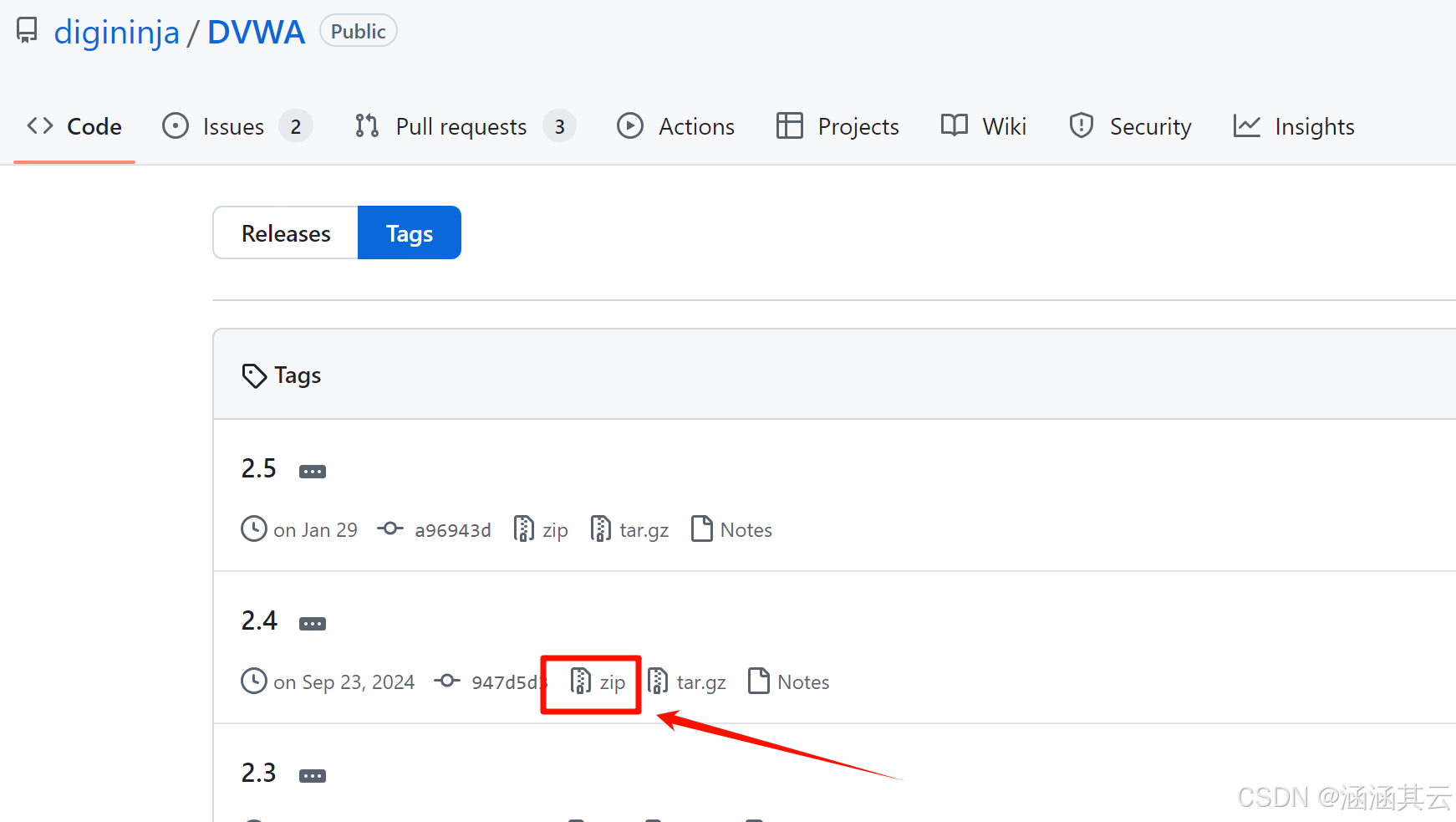Expand the ellipsis for tag 2.4

(313, 624)
